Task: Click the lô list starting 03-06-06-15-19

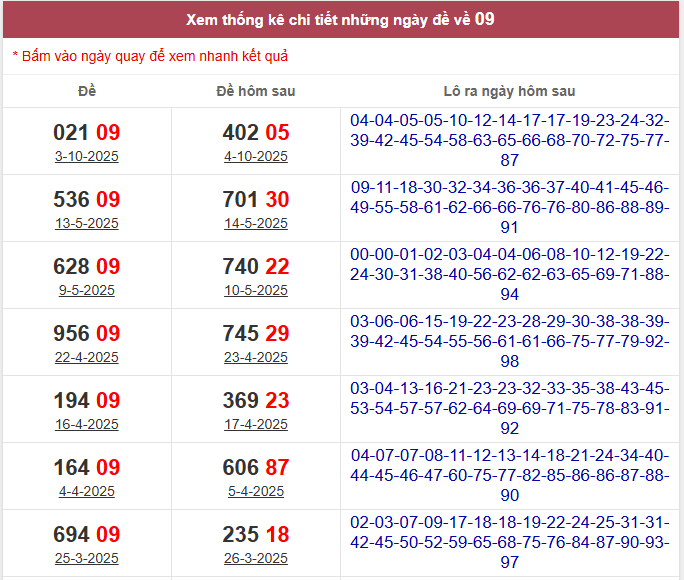Action: (510, 341)
